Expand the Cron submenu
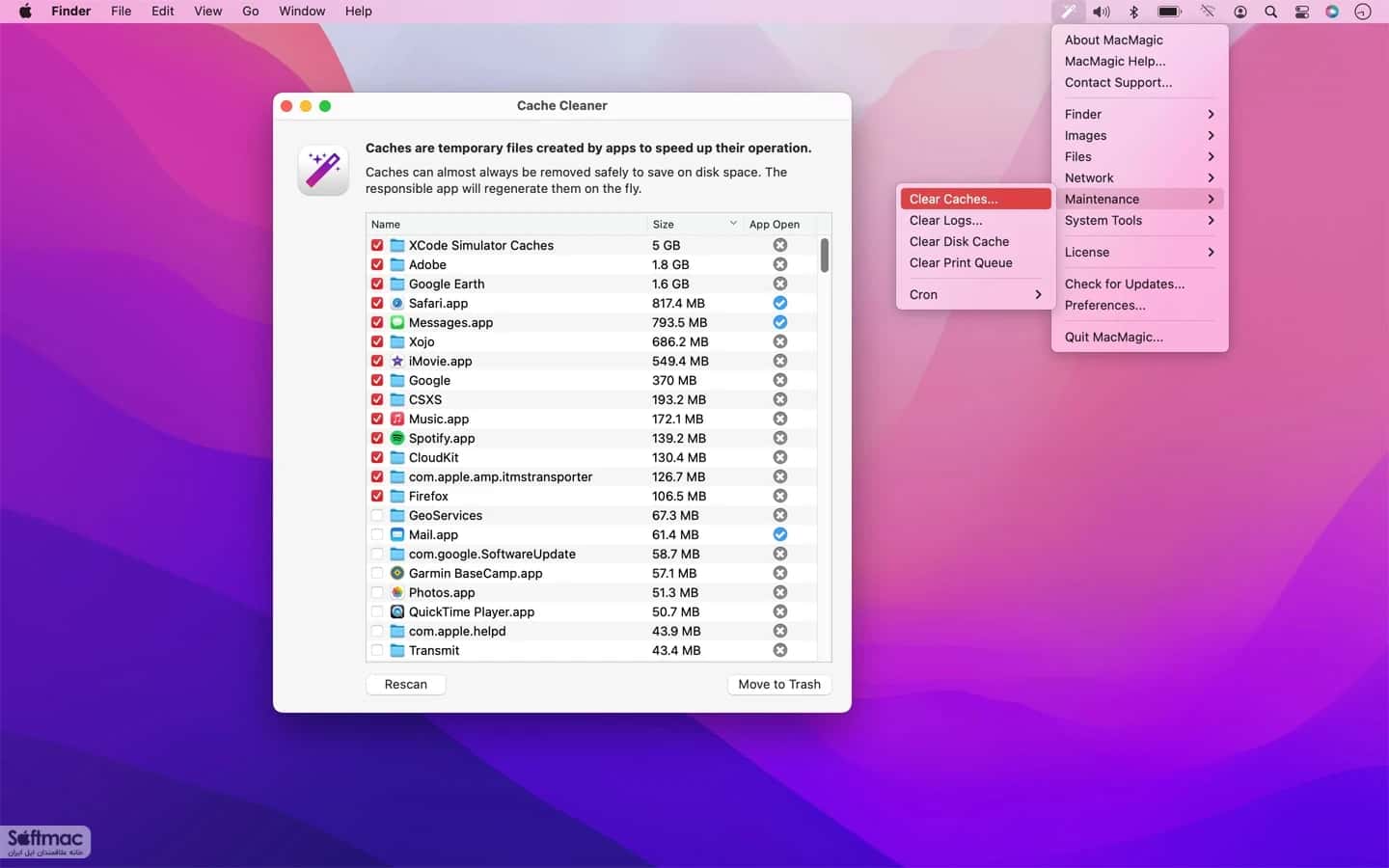1389x868 pixels. (975, 294)
